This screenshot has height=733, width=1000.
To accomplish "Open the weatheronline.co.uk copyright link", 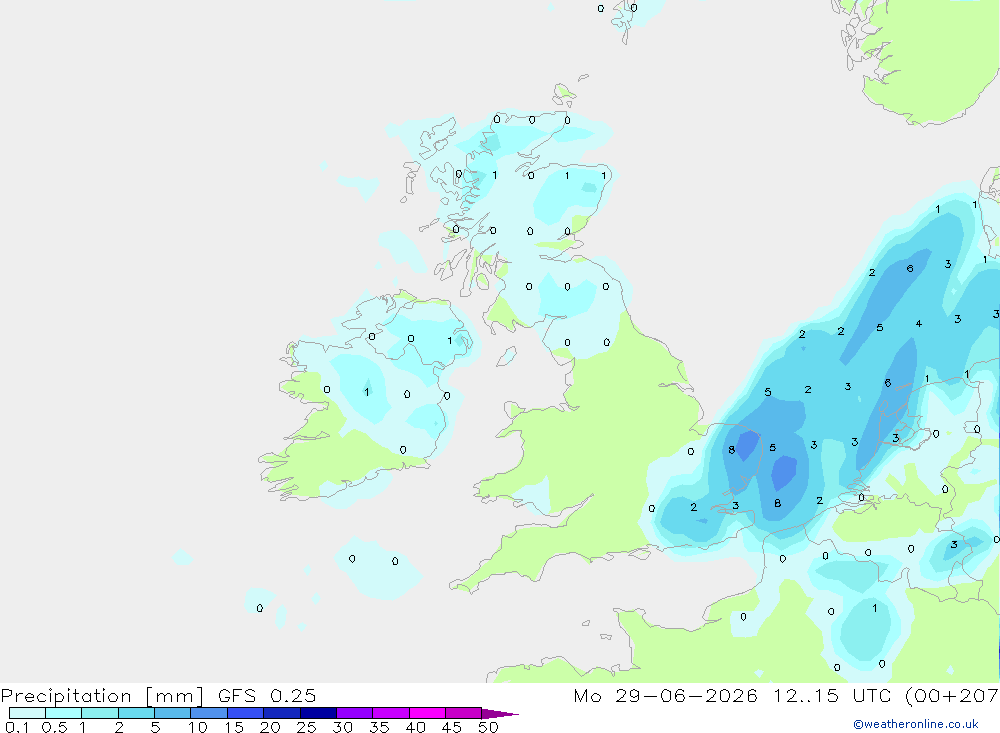I will coord(916,724).
